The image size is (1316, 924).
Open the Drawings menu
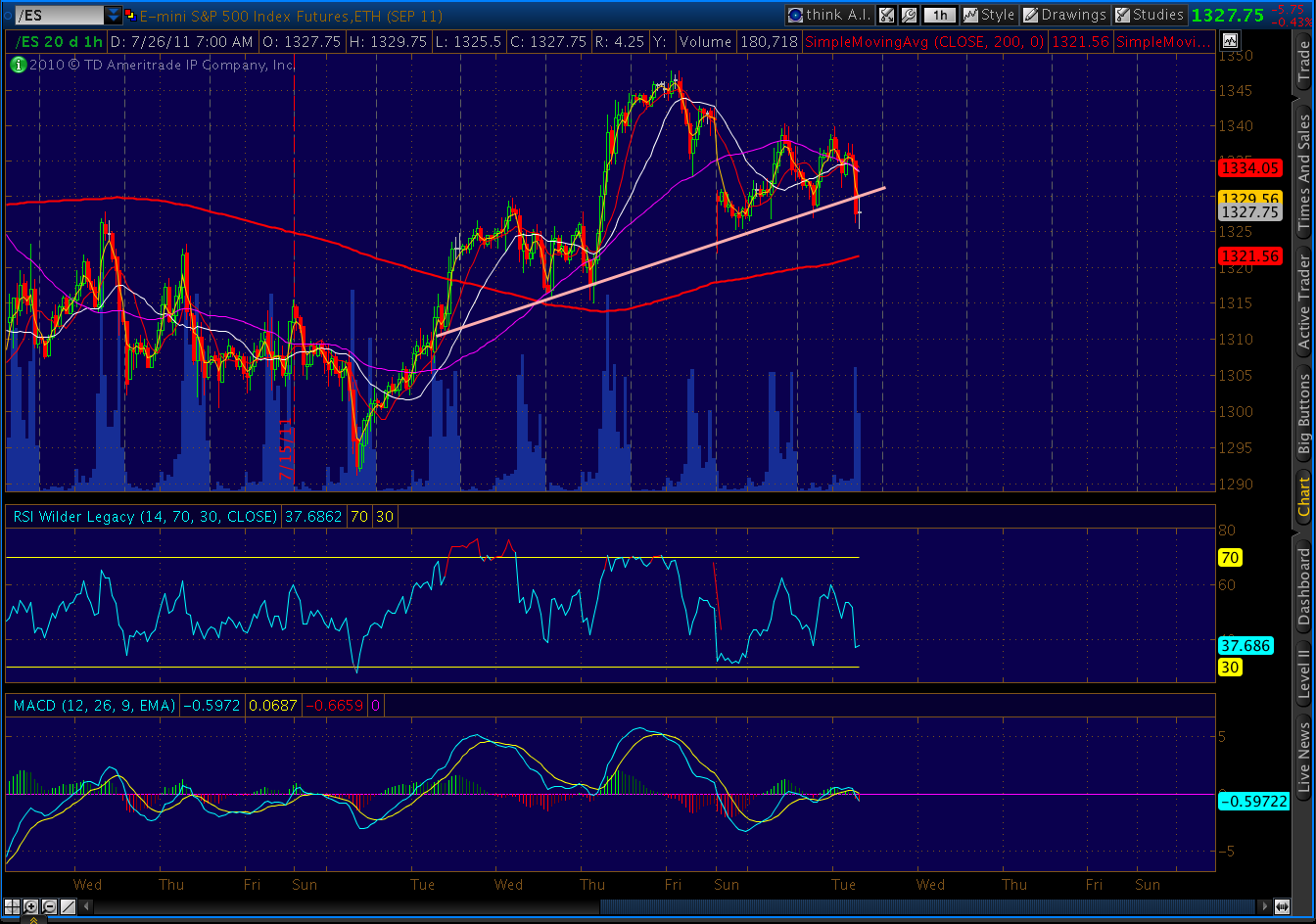click(1063, 15)
